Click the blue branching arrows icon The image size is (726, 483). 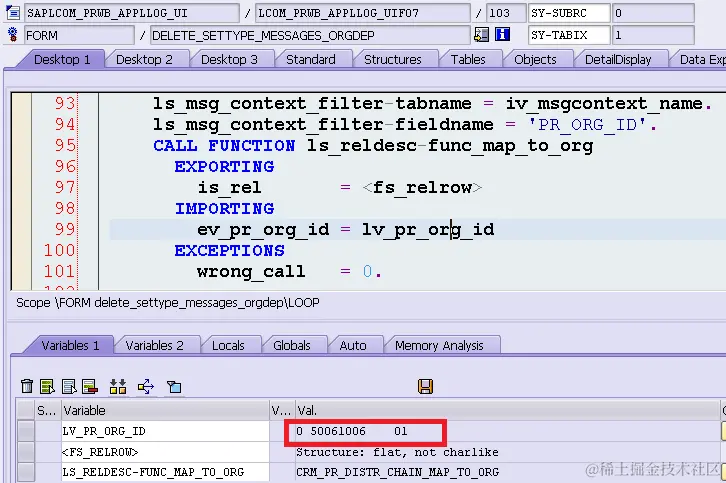click(146, 386)
